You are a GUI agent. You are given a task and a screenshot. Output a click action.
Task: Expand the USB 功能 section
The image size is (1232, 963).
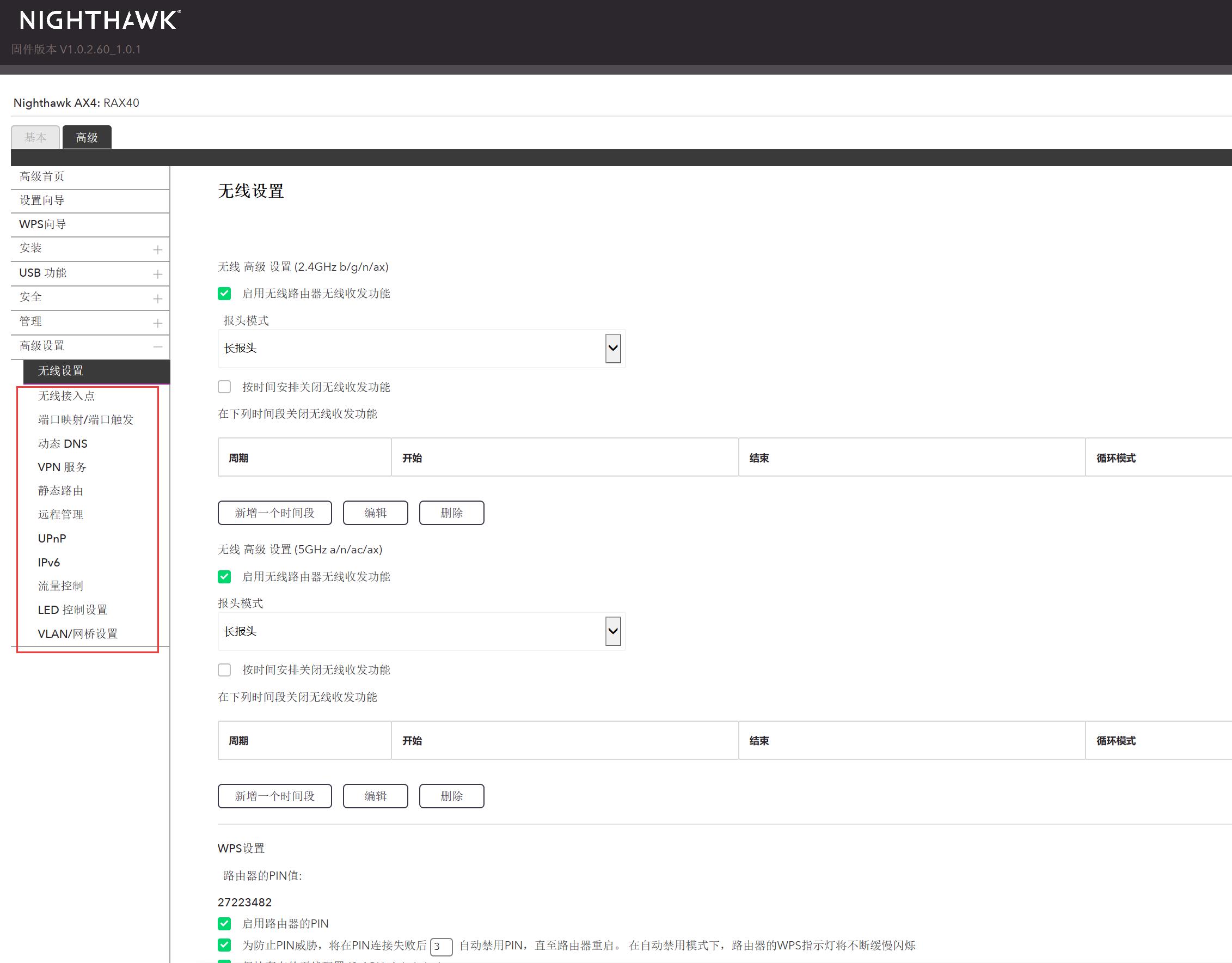(157, 275)
